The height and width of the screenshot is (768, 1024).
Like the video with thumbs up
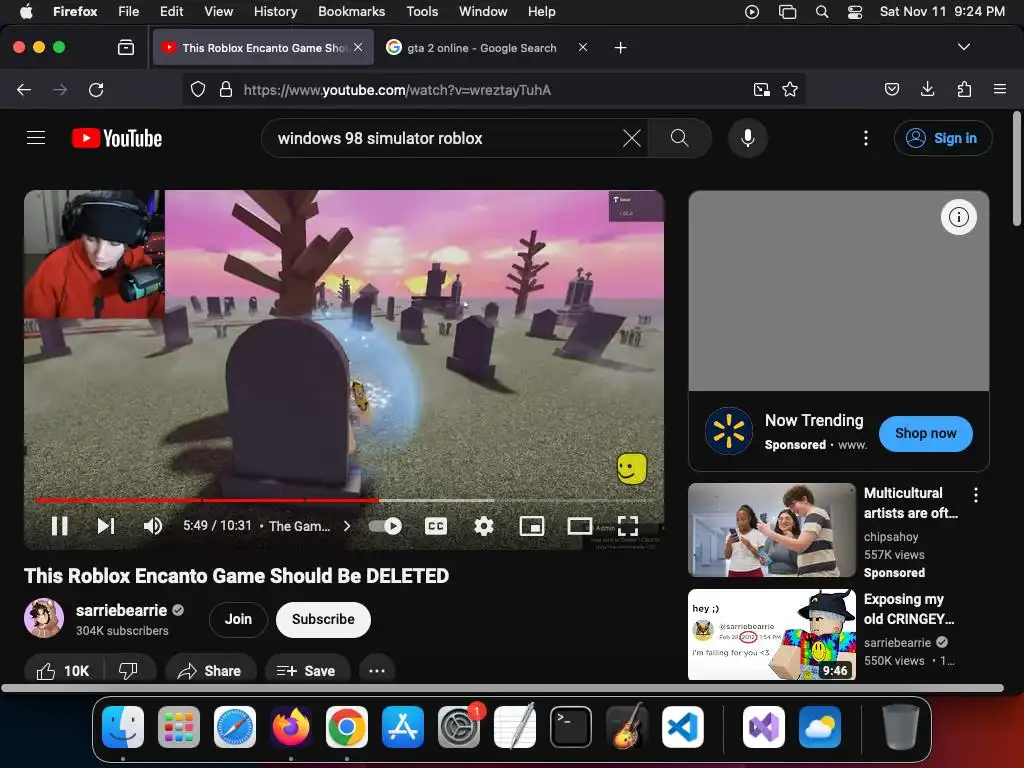[63, 671]
